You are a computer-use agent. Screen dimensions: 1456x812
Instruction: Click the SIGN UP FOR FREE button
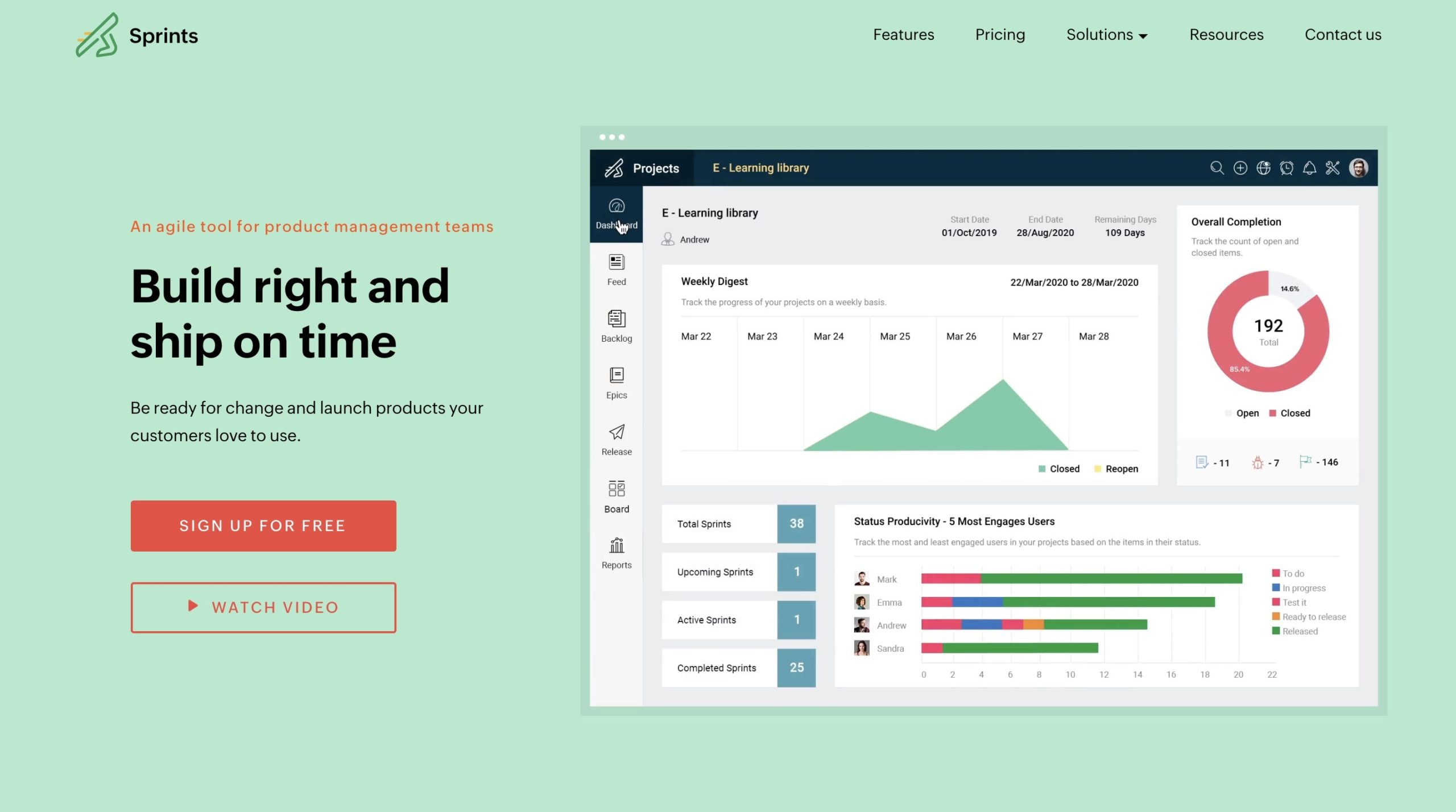pos(263,525)
